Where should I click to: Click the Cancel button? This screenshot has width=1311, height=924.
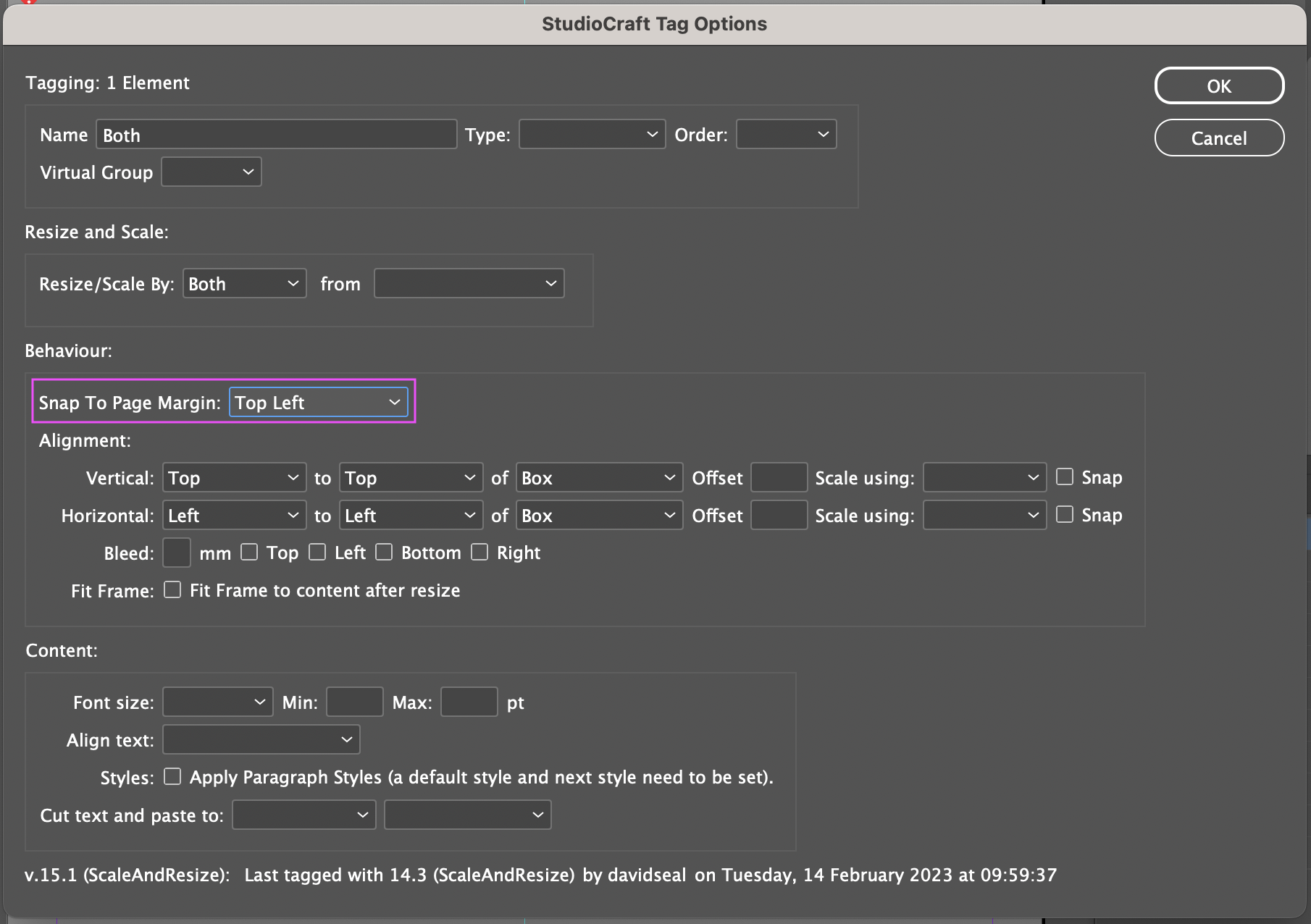[x=1219, y=138]
